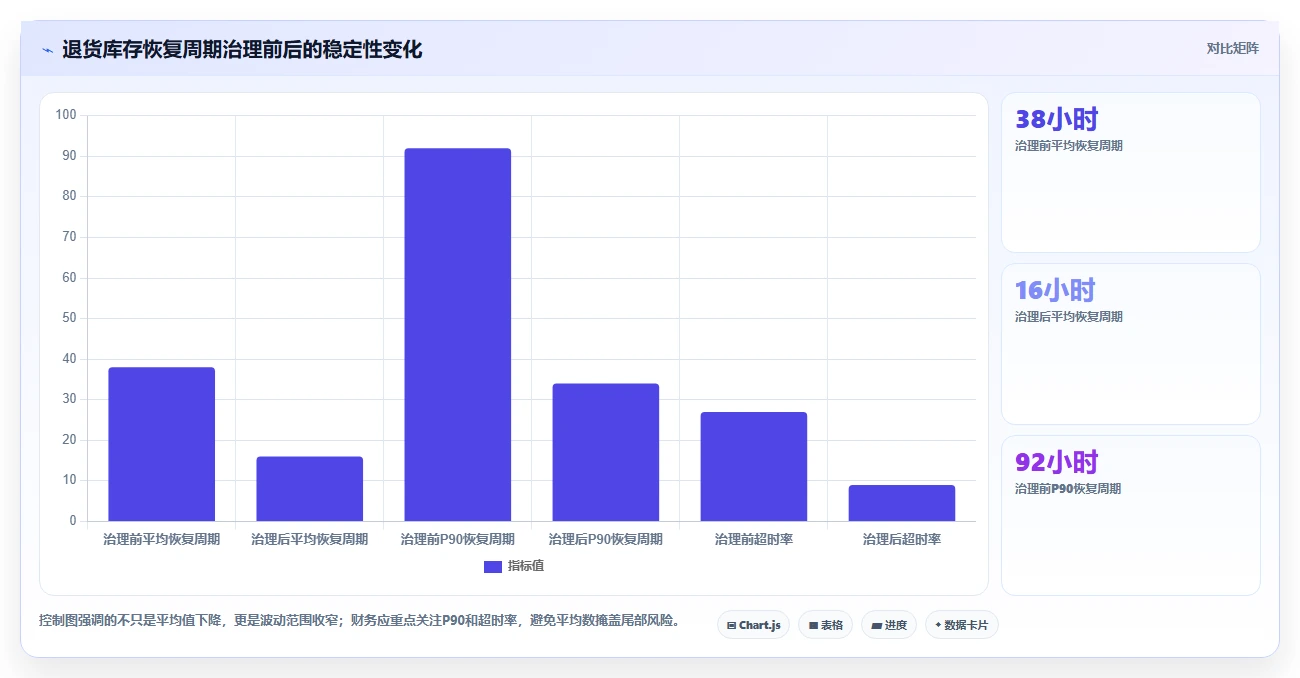Select the 进度 tag chip
1300x678 pixels.
(x=889, y=625)
